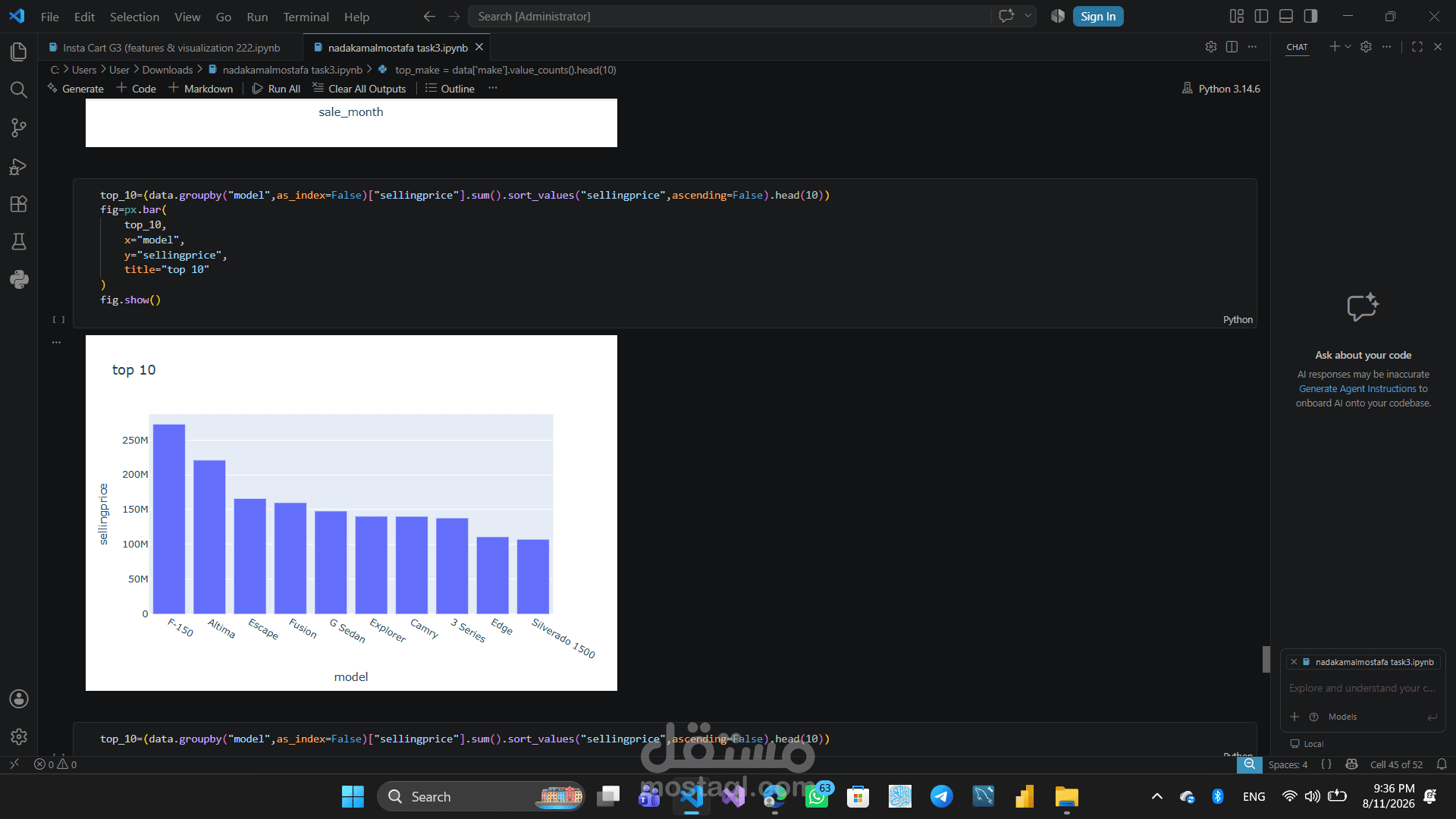Screen dimensions: 1456x819
Task: Start a new chat with the plus icon
Action: [x=1334, y=47]
